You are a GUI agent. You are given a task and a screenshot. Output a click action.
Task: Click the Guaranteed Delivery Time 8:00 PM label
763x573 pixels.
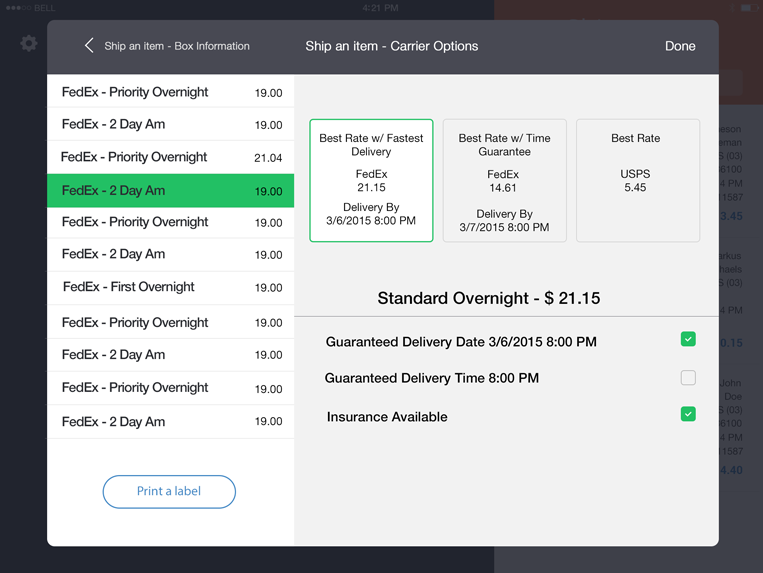coord(432,378)
